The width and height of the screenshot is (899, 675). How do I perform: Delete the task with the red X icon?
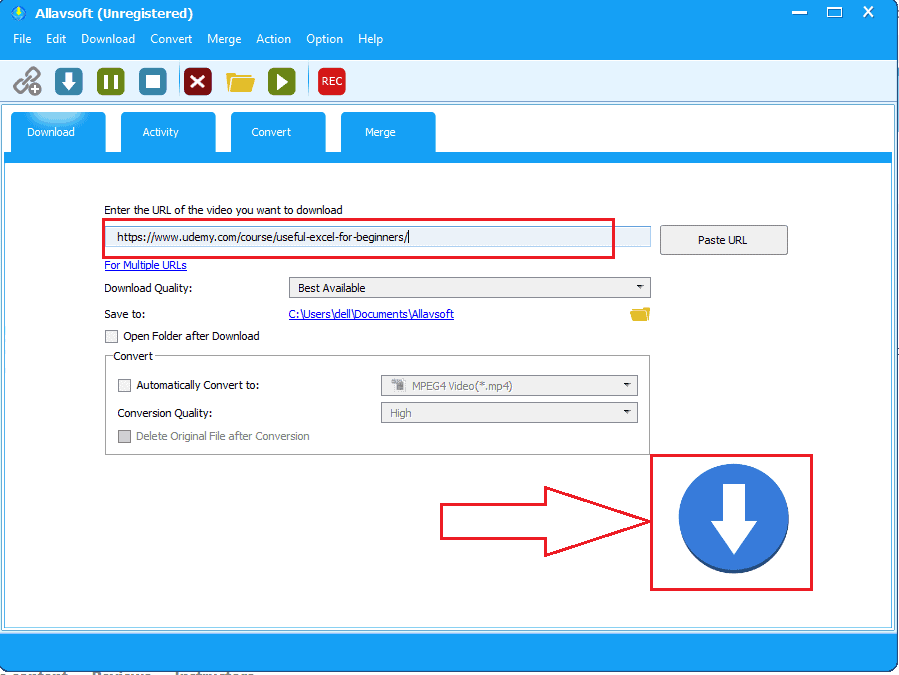[x=198, y=81]
